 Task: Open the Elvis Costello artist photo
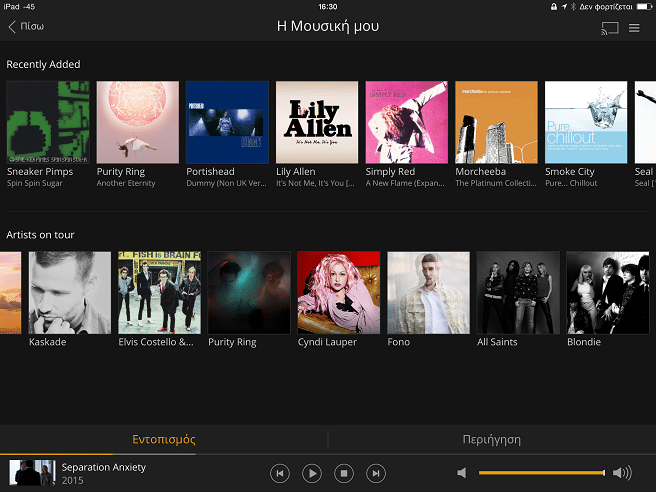(159, 293)
